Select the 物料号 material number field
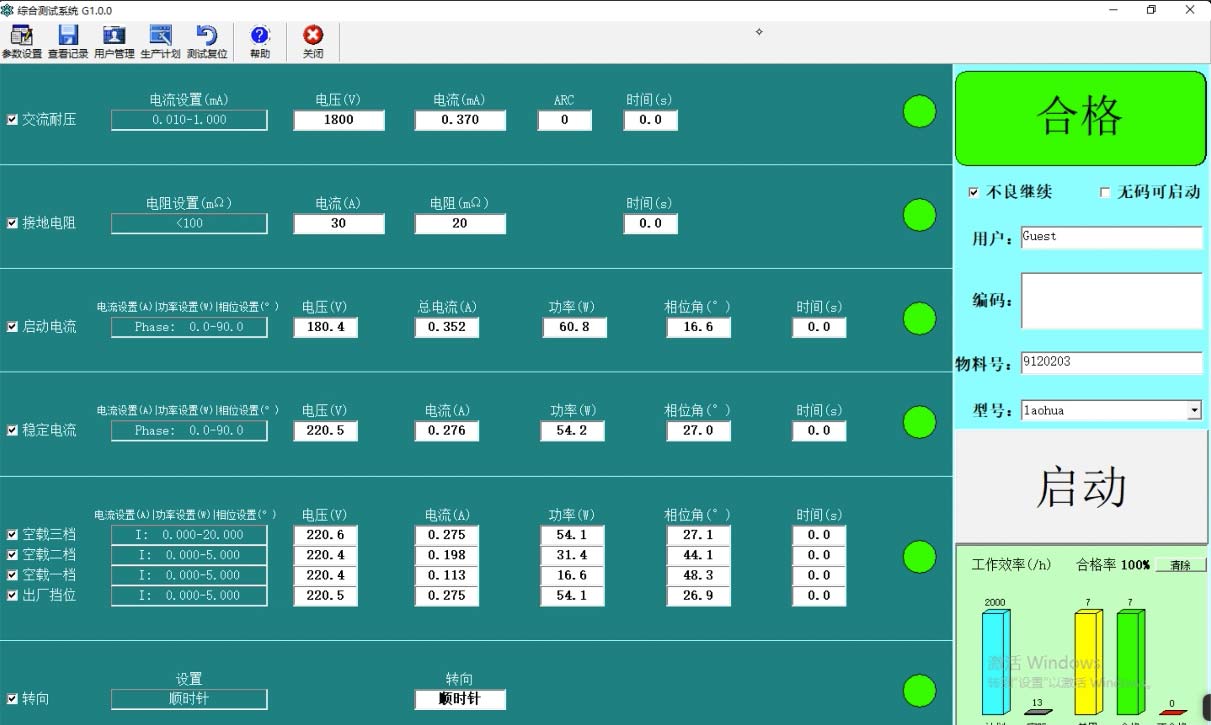 click(1110, 362)
